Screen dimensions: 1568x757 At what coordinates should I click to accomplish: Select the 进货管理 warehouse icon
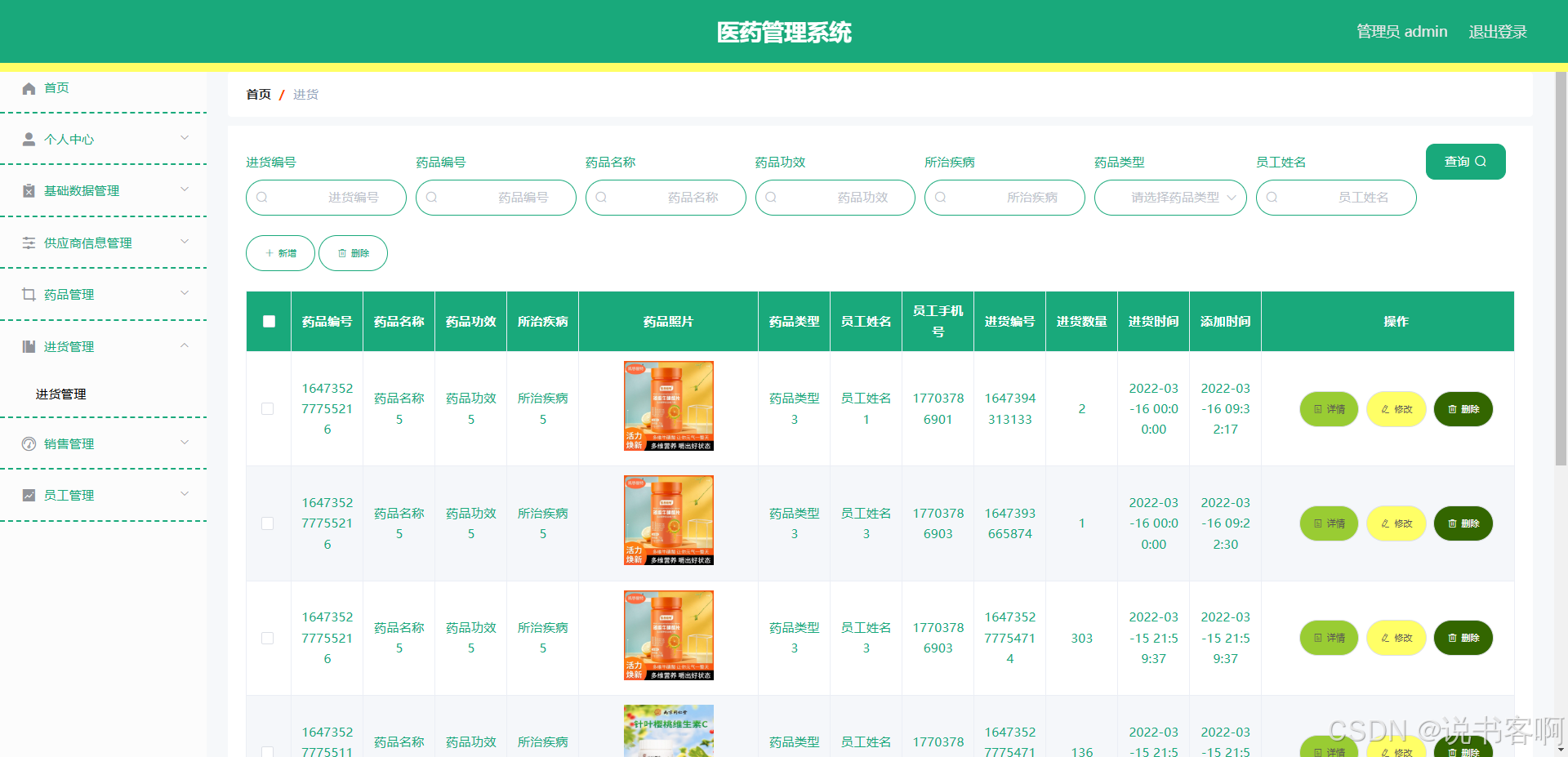[x=29, y=345]
